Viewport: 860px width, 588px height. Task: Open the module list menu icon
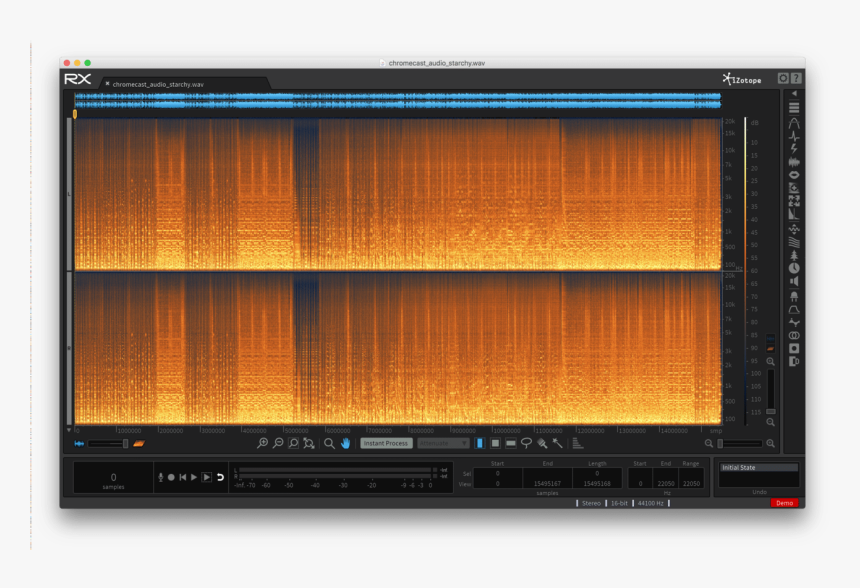[794, 108]
